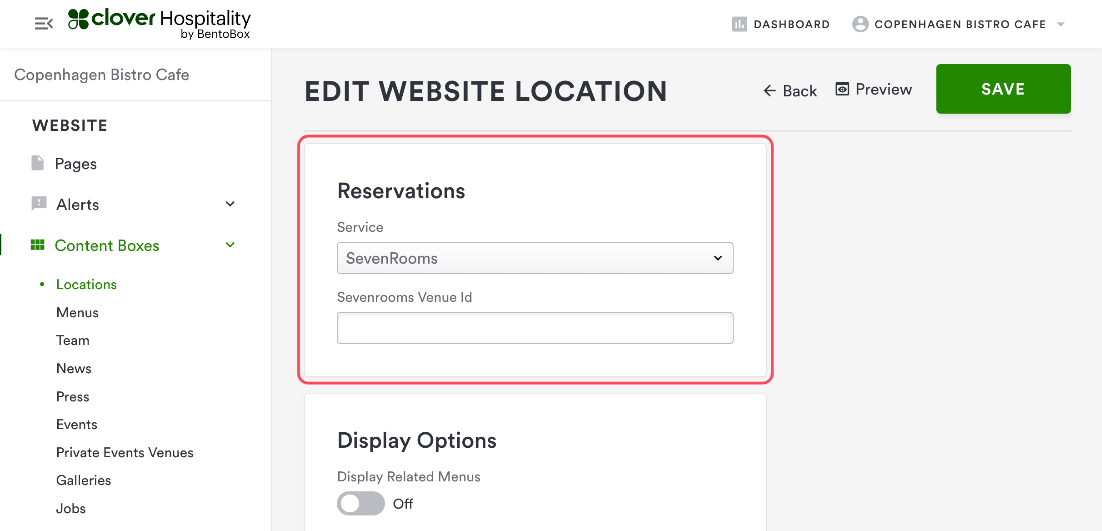Click the Sevenrooms Venue Id field
The height and width of the screenshot is (531, 1102).
535,328
